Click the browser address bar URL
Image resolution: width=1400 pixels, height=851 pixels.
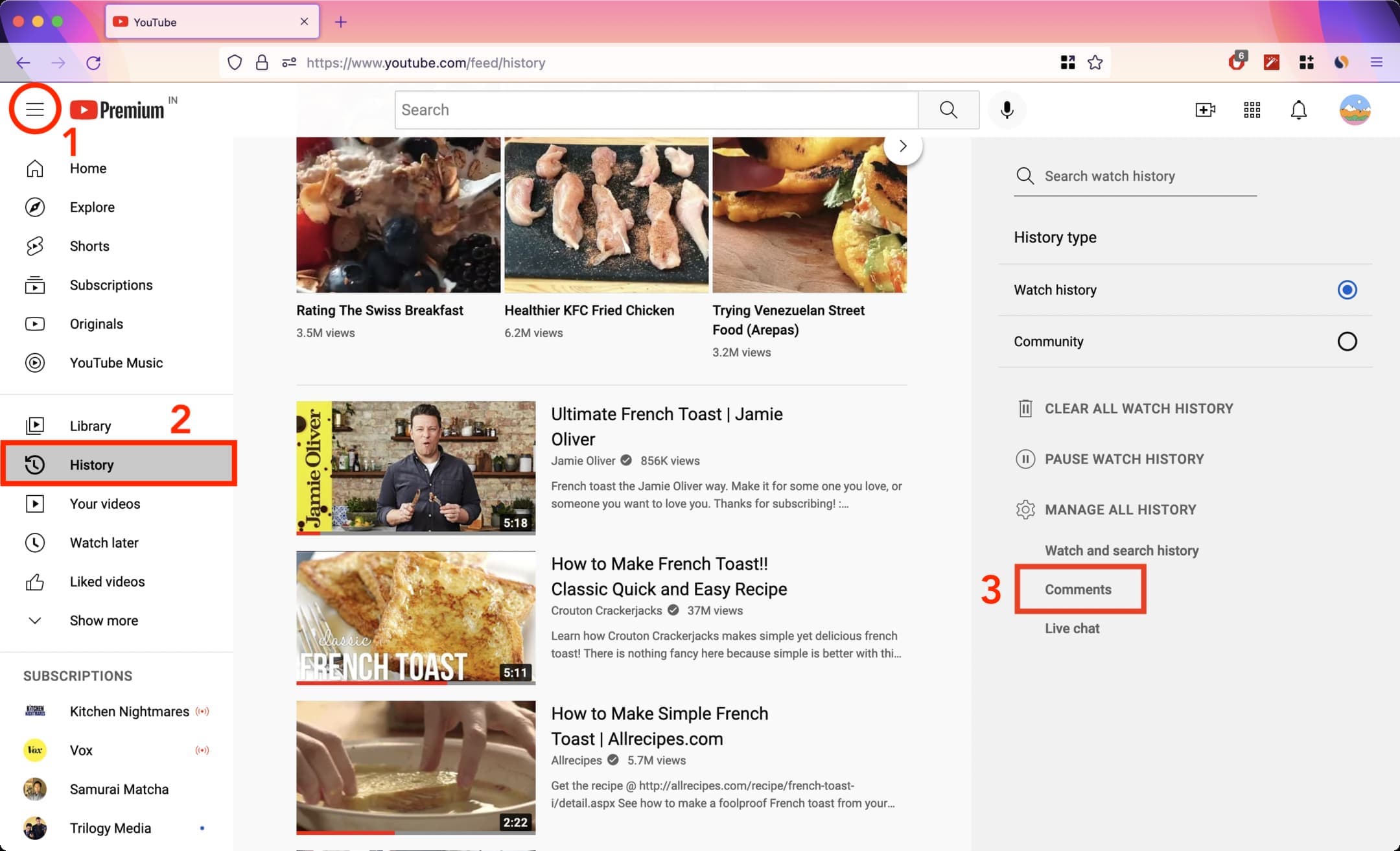[x=426, y=63]
